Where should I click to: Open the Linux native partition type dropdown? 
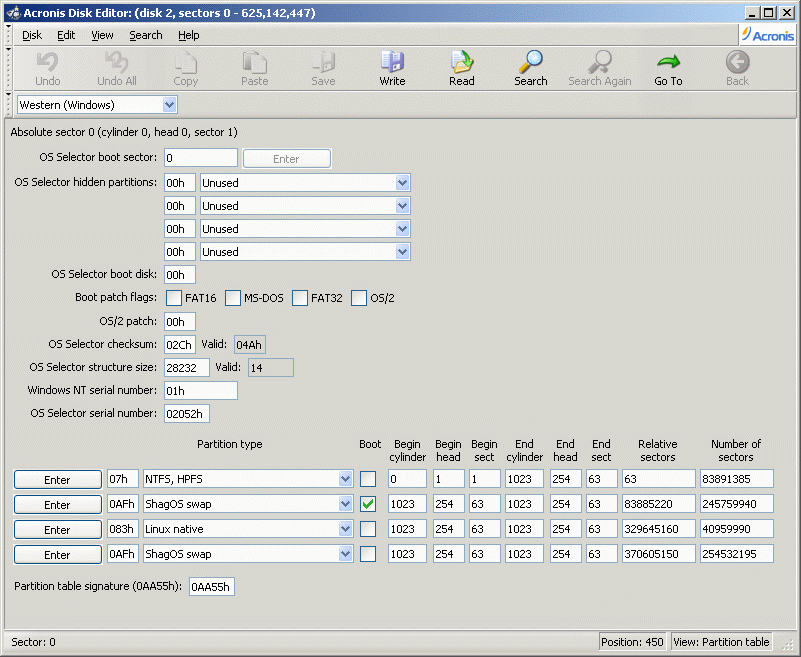(345, 529)
